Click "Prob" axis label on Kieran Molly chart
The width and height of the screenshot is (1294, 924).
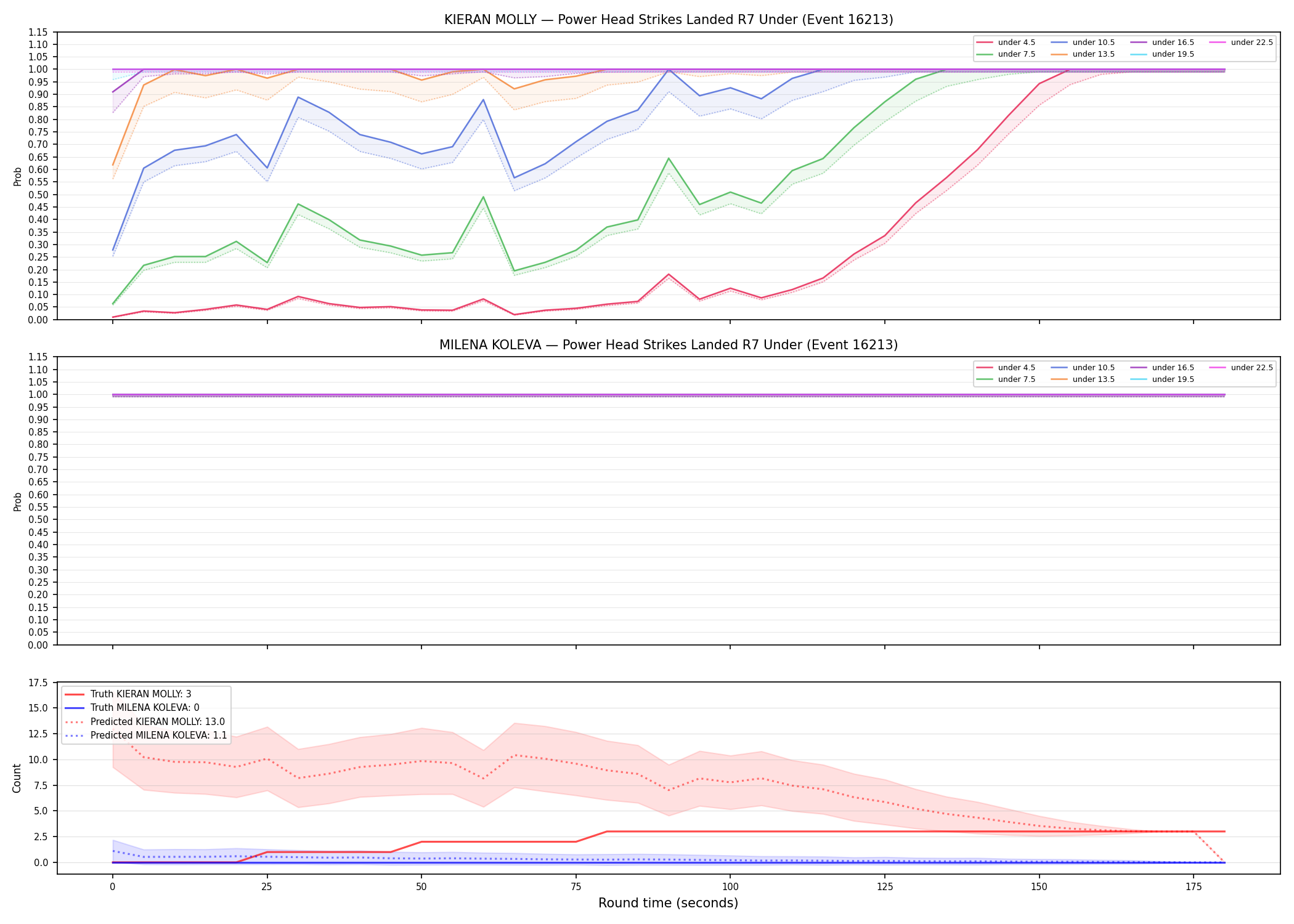tap(18, 176)
